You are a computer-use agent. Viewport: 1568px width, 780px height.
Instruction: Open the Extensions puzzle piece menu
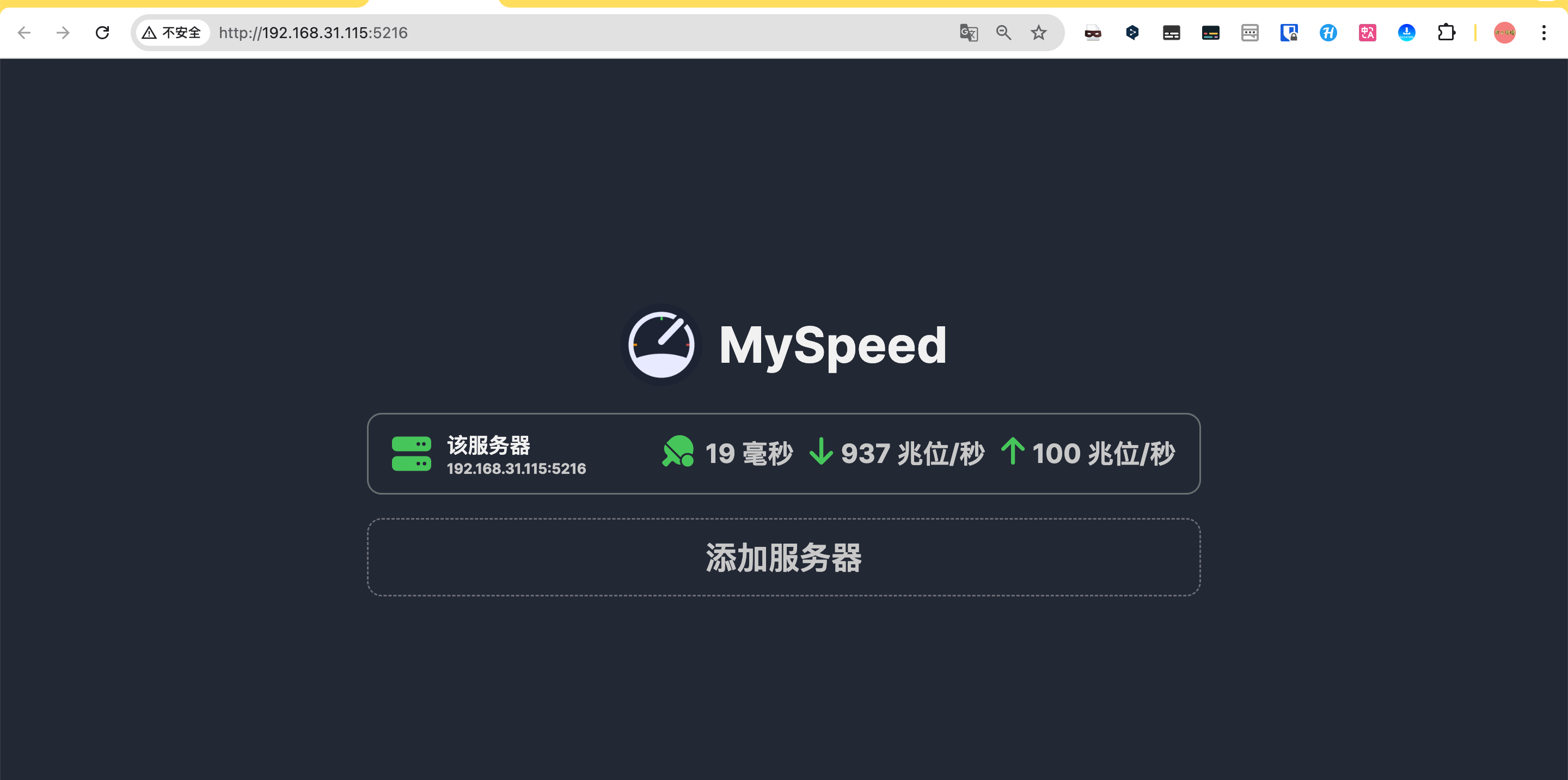(1446, 33)
